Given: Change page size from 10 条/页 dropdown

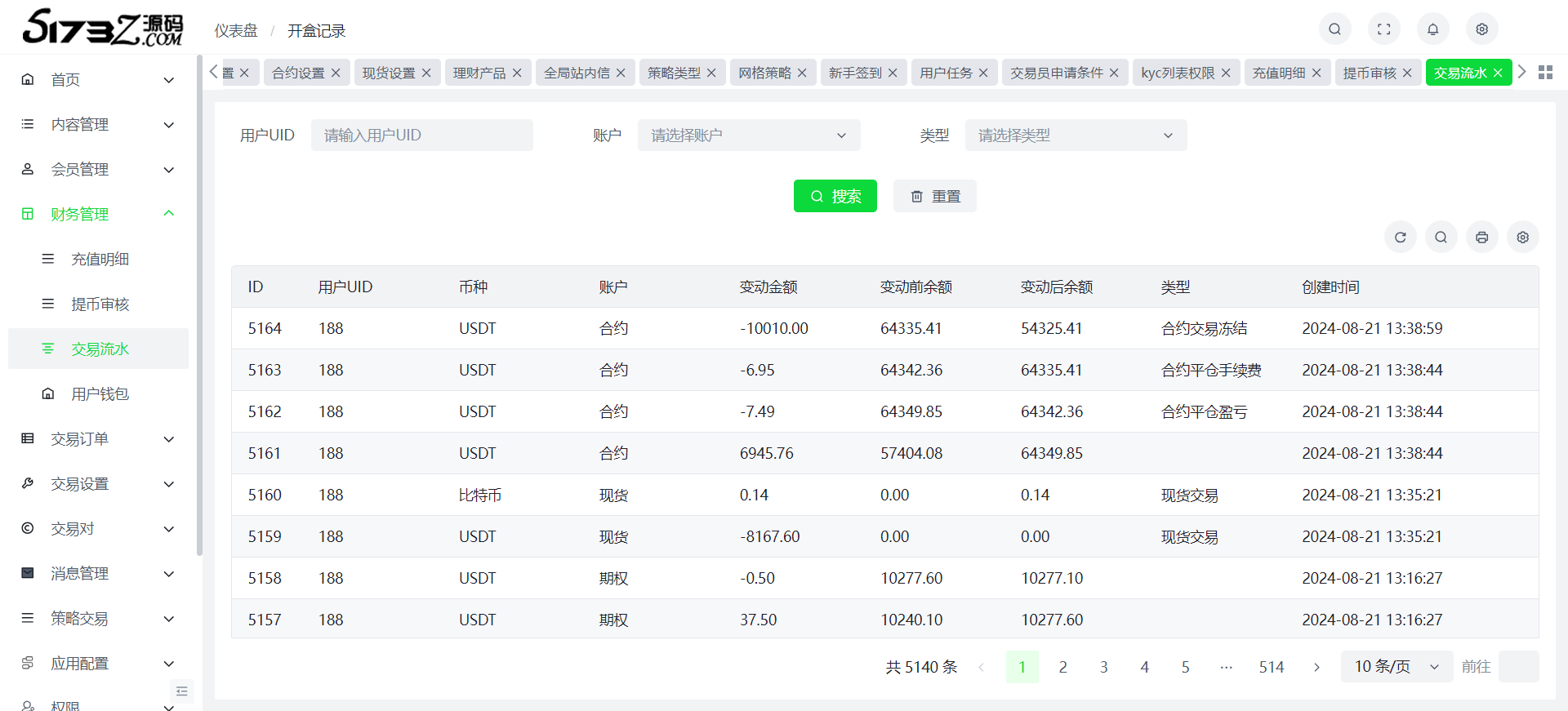Looking at the screenshot, I should coord(1396,667).
